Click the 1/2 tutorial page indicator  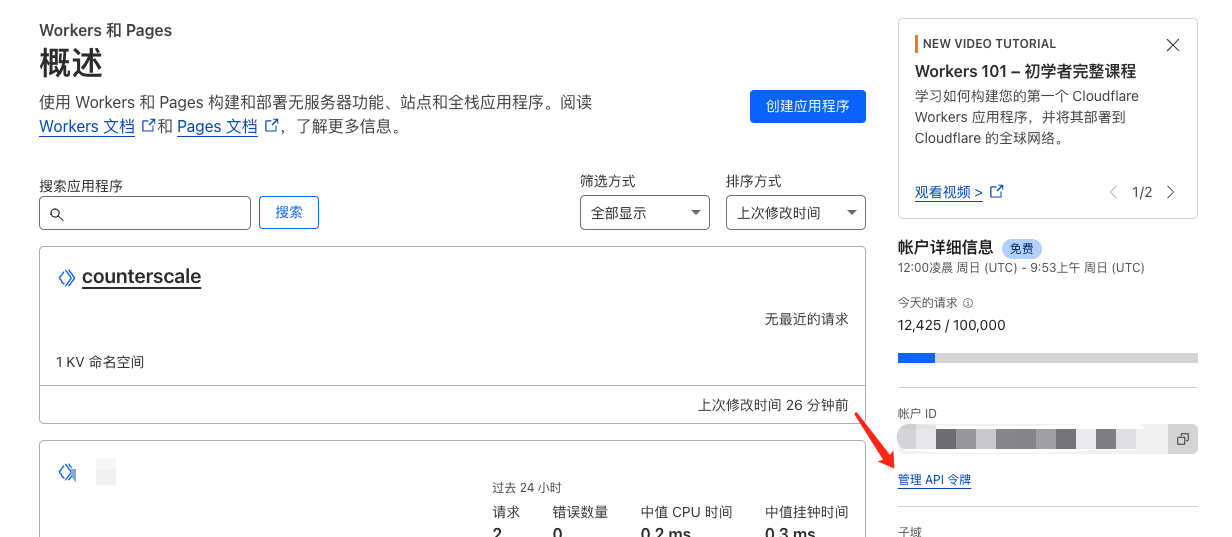(x=1142, y=192)
